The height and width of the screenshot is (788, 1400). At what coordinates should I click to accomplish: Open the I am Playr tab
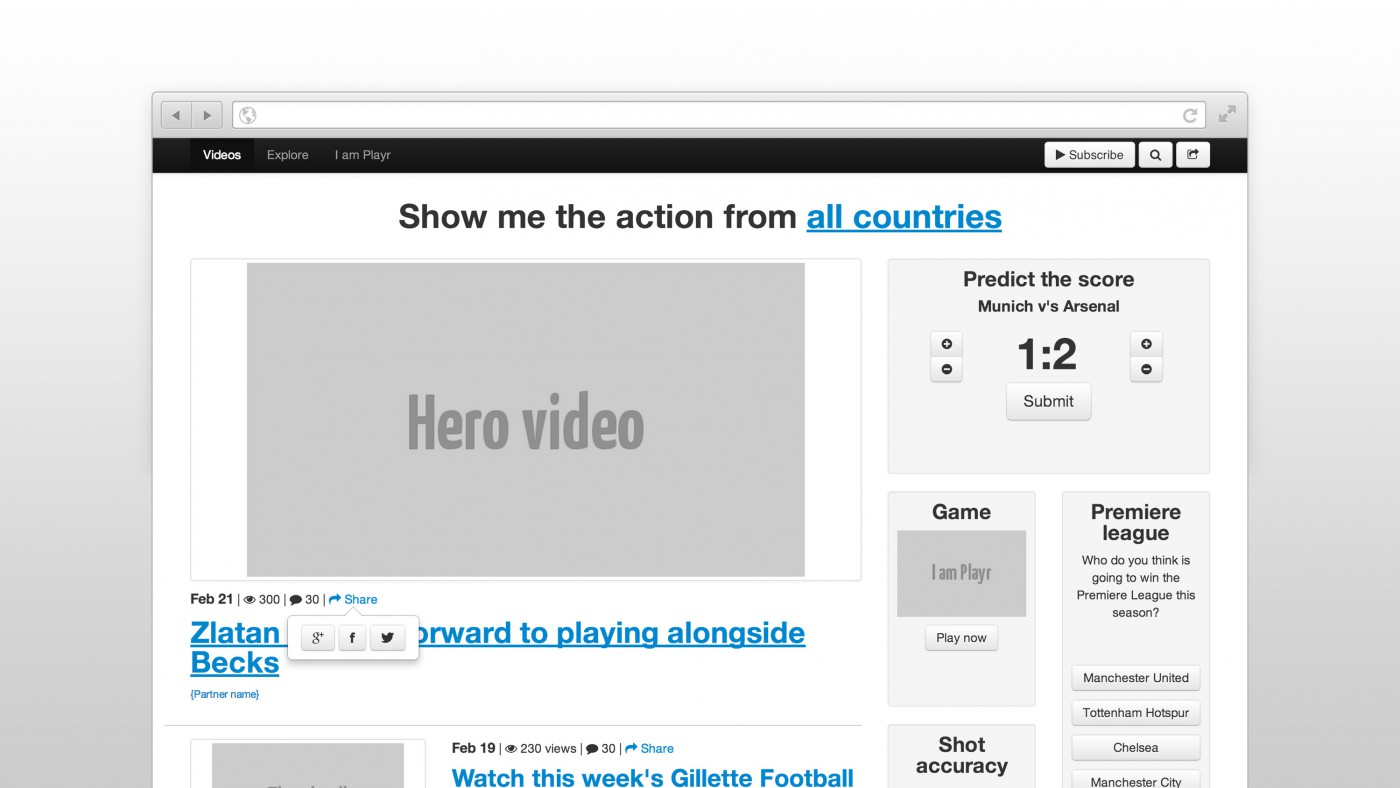363,155
